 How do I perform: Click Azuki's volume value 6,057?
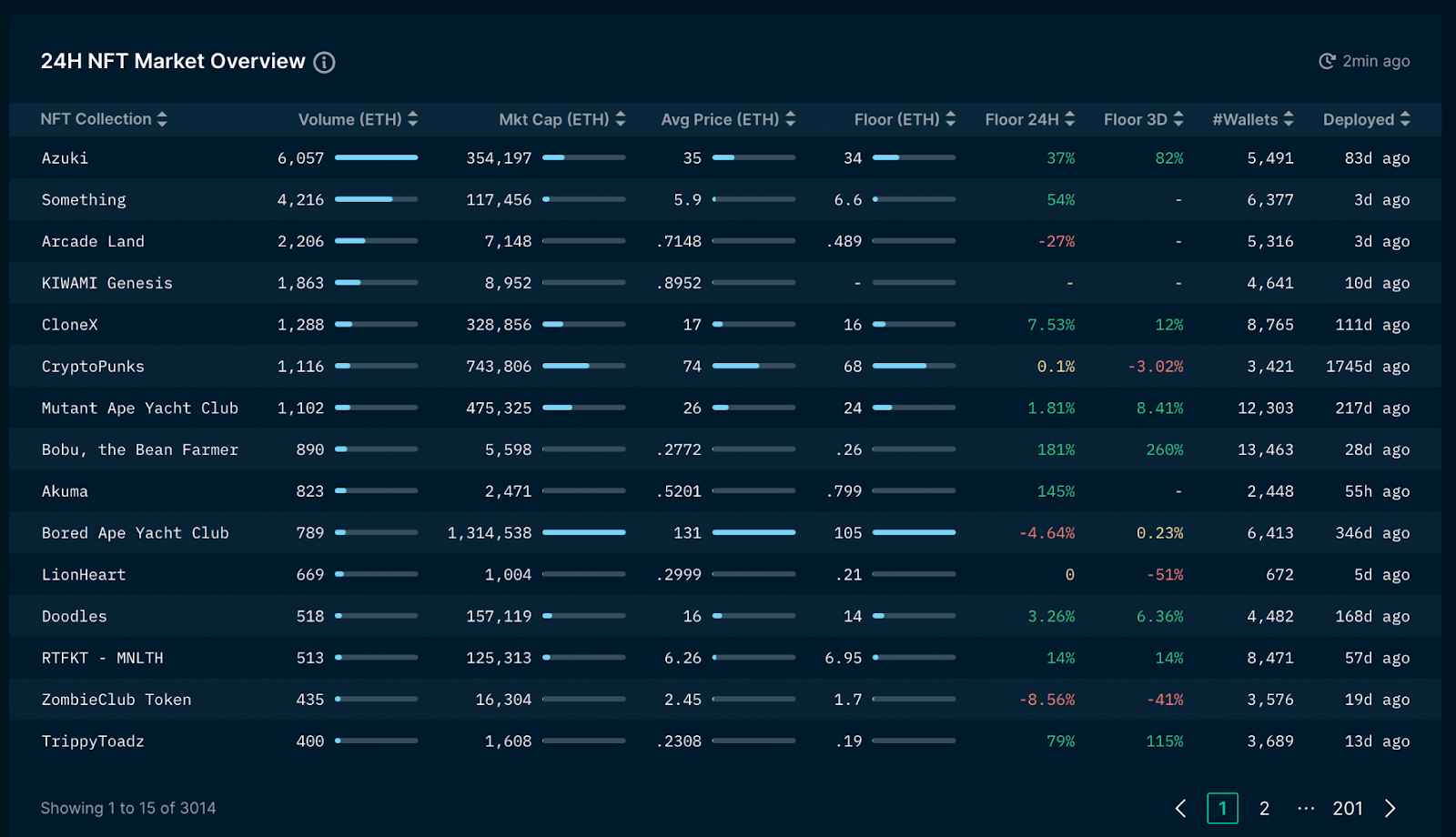coord(300,158)
